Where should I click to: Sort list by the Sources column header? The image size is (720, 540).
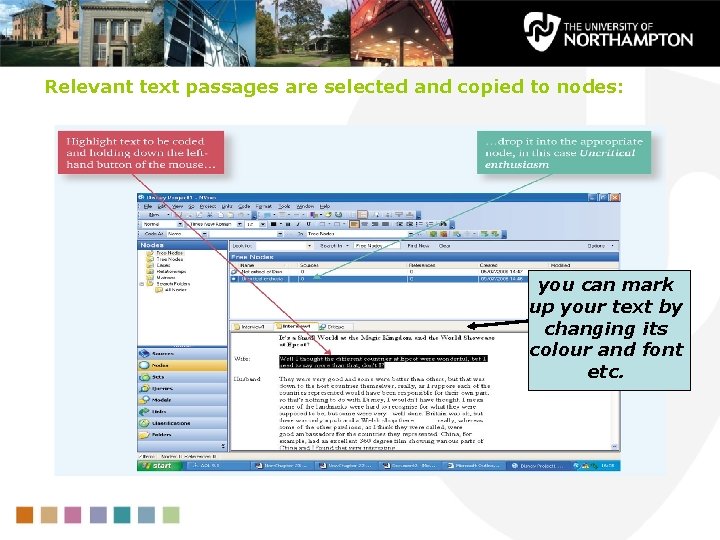click(352, 265)
